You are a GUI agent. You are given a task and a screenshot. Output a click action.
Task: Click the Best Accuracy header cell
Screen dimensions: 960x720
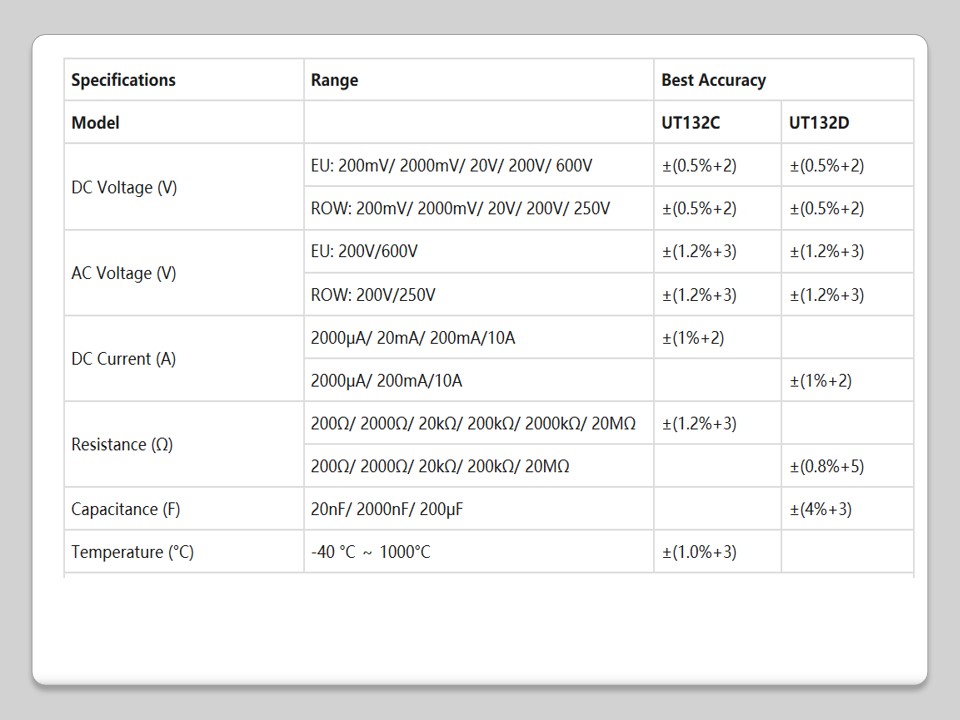click(713, 80)
